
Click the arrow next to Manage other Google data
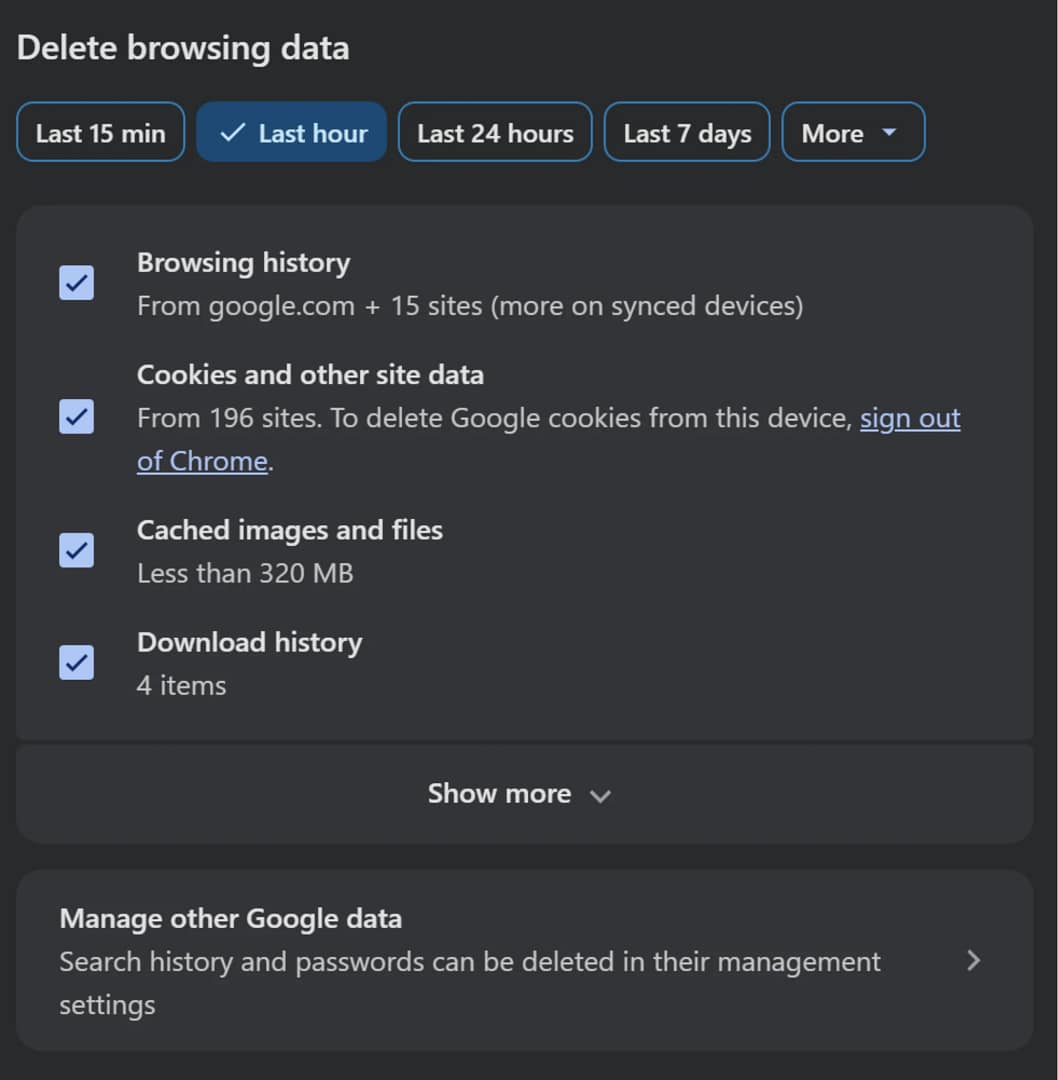[x=973, y=960]
